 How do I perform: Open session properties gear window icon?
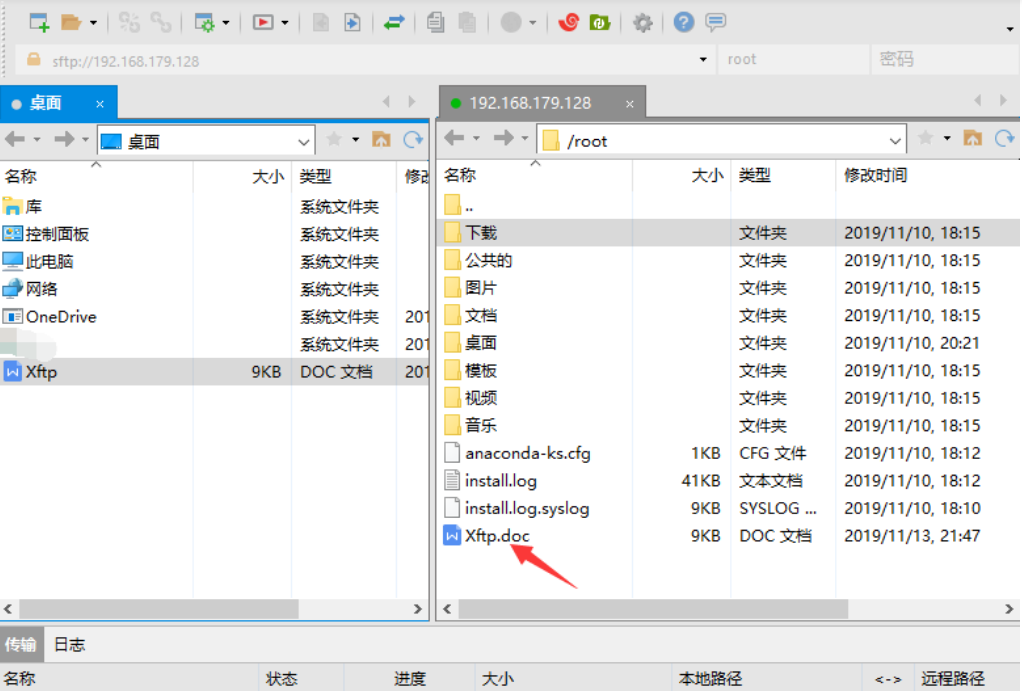point(205,23)
